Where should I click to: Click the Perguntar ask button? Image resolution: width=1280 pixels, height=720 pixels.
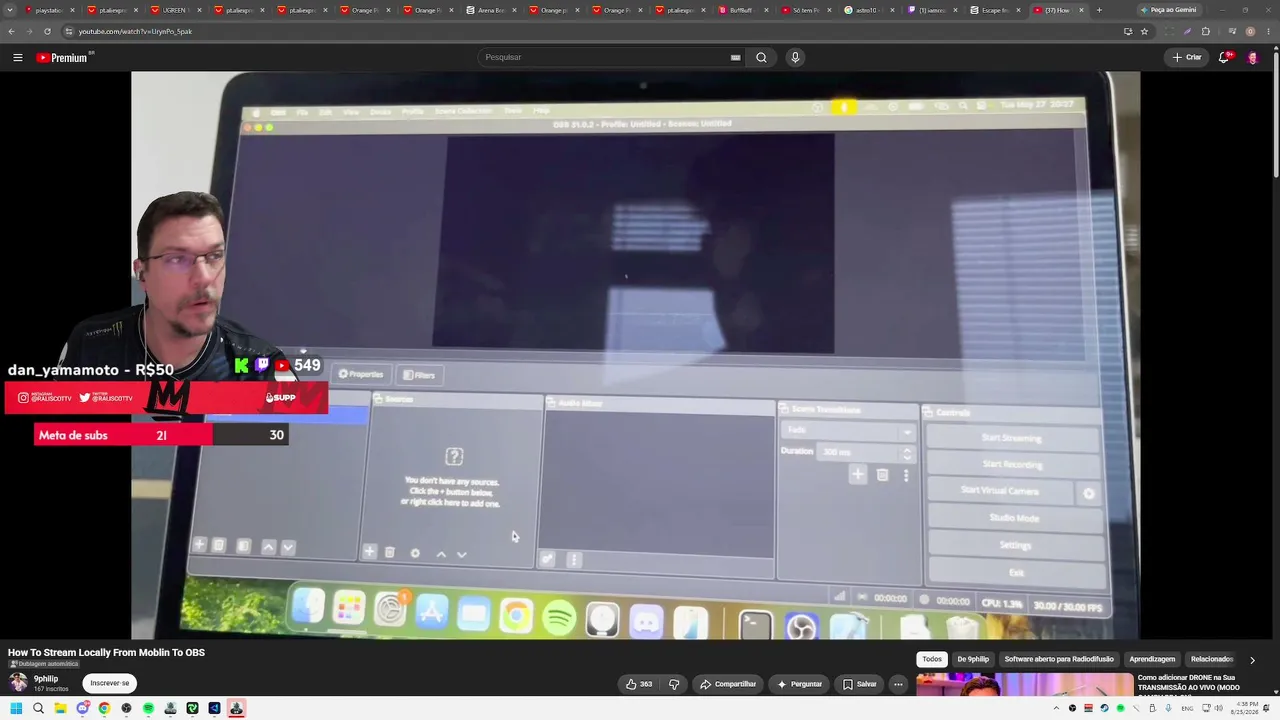[800, 684]
